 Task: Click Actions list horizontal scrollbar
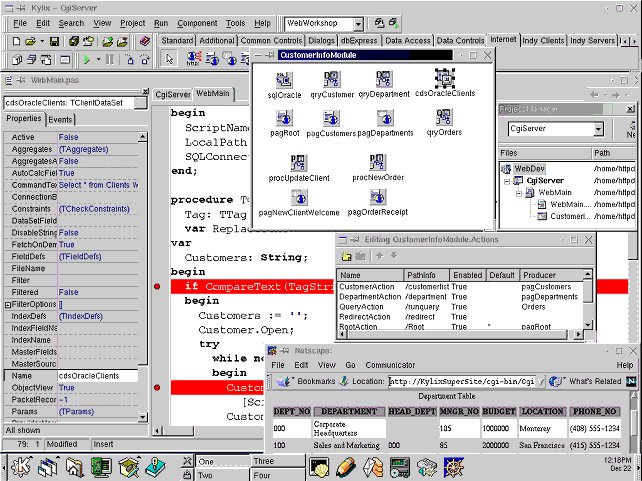460,334
